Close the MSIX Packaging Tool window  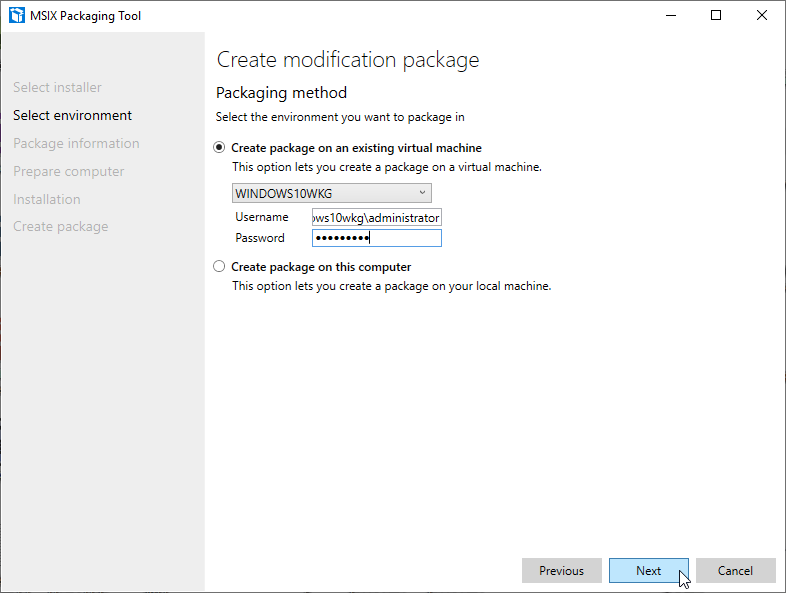point(762,15)
